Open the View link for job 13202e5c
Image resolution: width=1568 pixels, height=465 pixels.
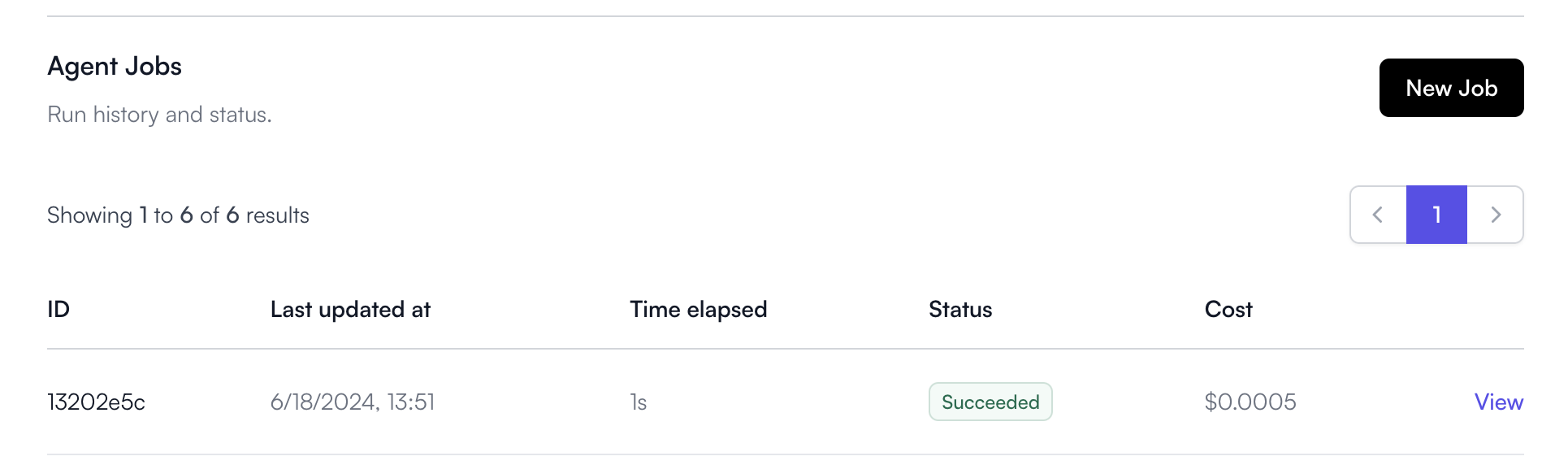(x=1499, y=402)
